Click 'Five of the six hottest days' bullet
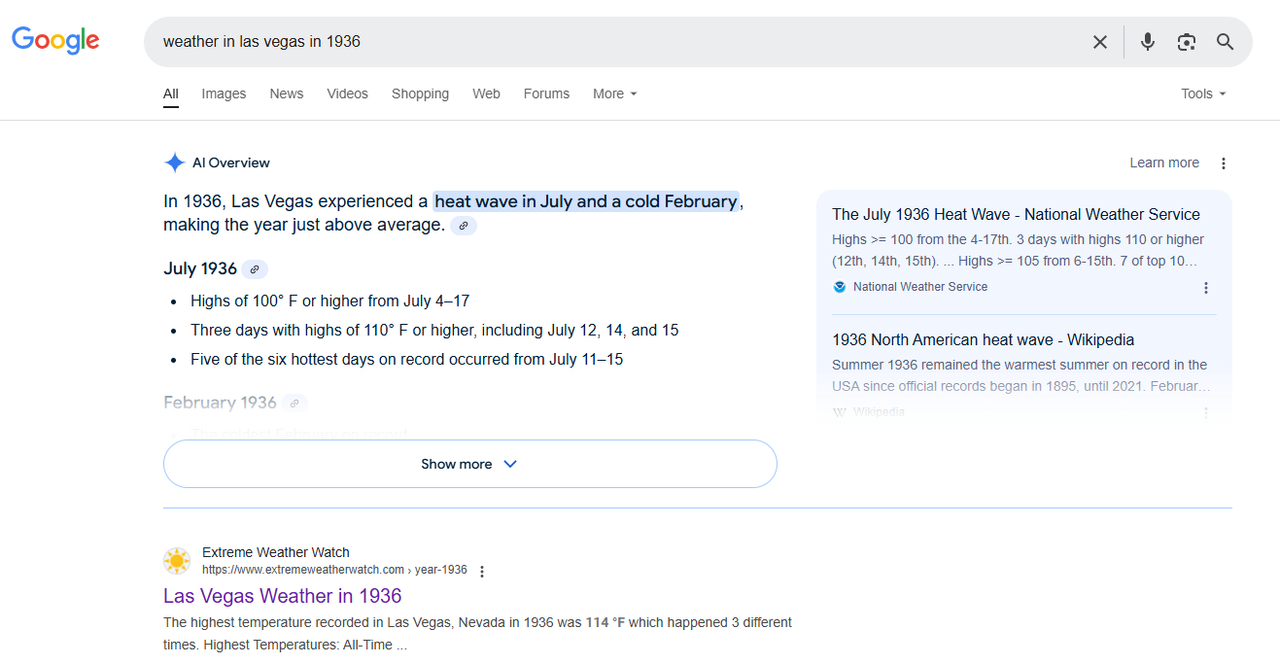 pyautogui.click(x=407, y=359)
